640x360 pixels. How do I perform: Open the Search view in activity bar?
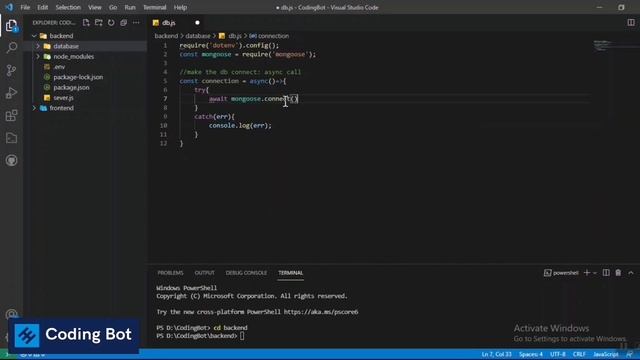pyautogui.click(x=11, y=48)
